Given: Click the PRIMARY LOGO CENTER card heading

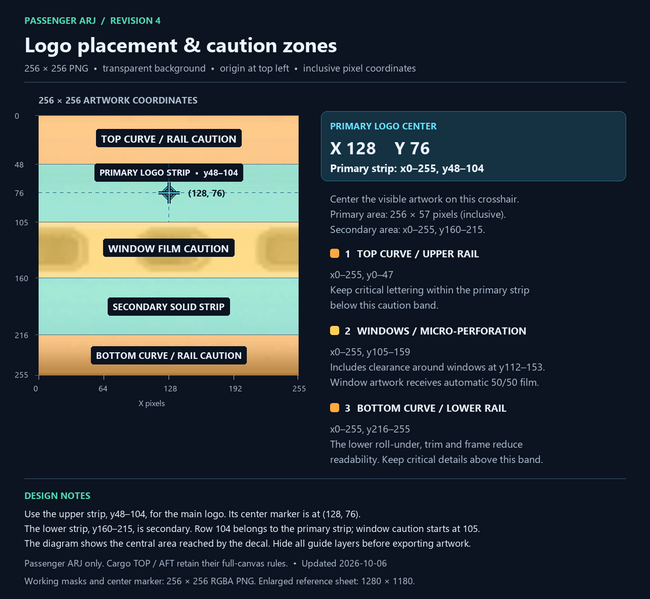Looking at the screenshot, I should click(x=383, y=126).
